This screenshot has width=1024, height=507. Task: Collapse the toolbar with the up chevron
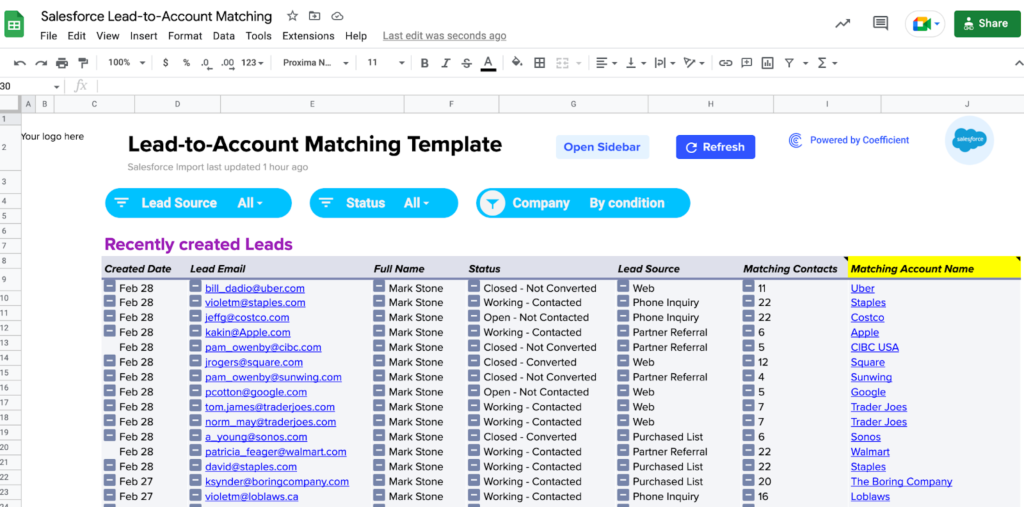(1018, 63)
